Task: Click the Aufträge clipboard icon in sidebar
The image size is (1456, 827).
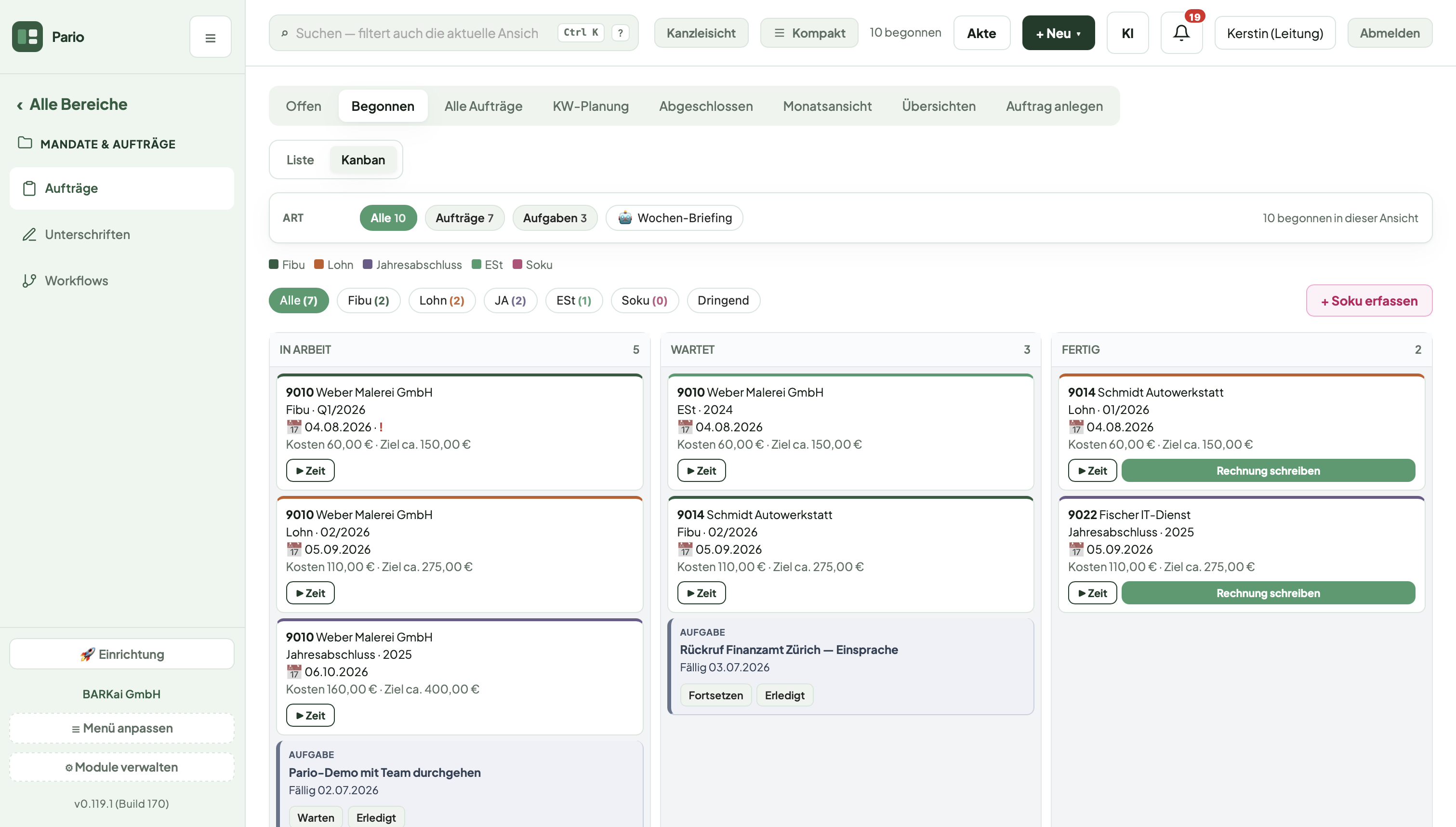Action: 29,188
